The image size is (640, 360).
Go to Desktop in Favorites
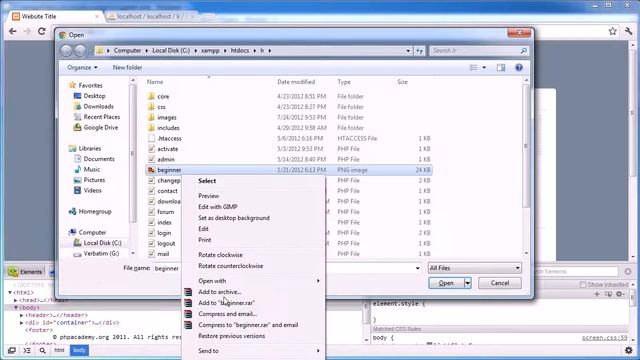coord(94,96)
